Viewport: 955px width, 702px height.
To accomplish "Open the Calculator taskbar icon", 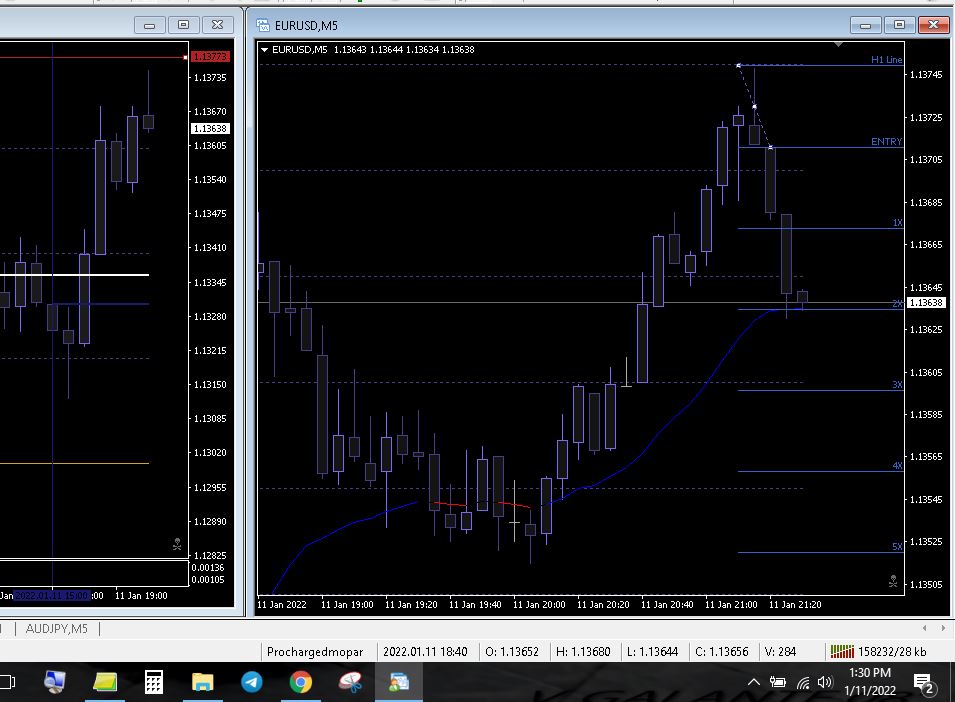I will pos(153,681).
